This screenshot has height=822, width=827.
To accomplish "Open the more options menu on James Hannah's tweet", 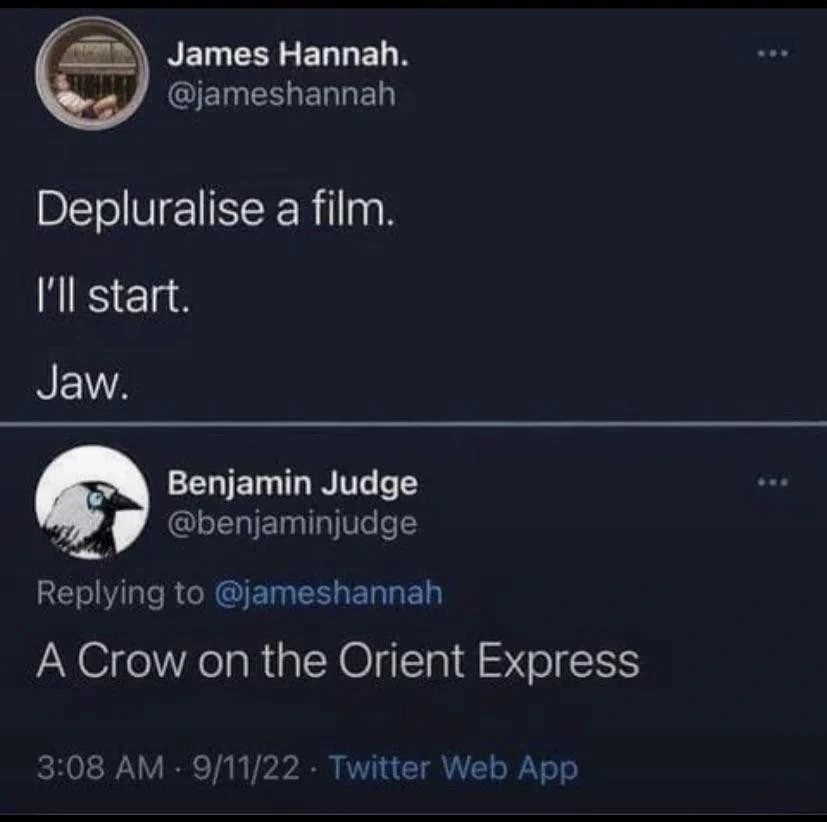I will [x=773, y=53].
